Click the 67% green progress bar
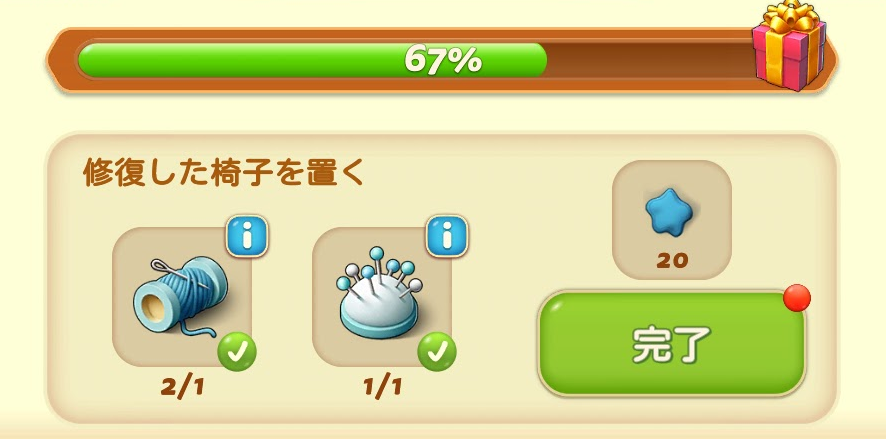 click(x=312, y=60)
